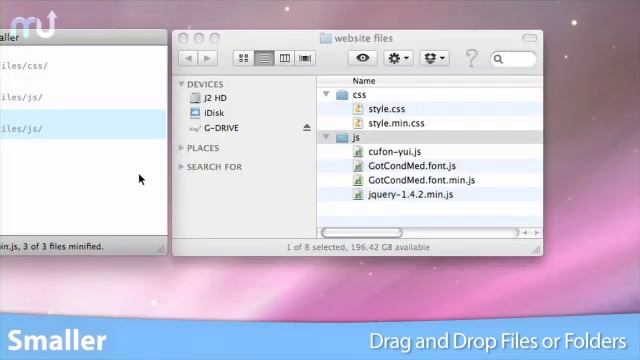
Task: Click the scroll right arrow
Action: [537, 233]
